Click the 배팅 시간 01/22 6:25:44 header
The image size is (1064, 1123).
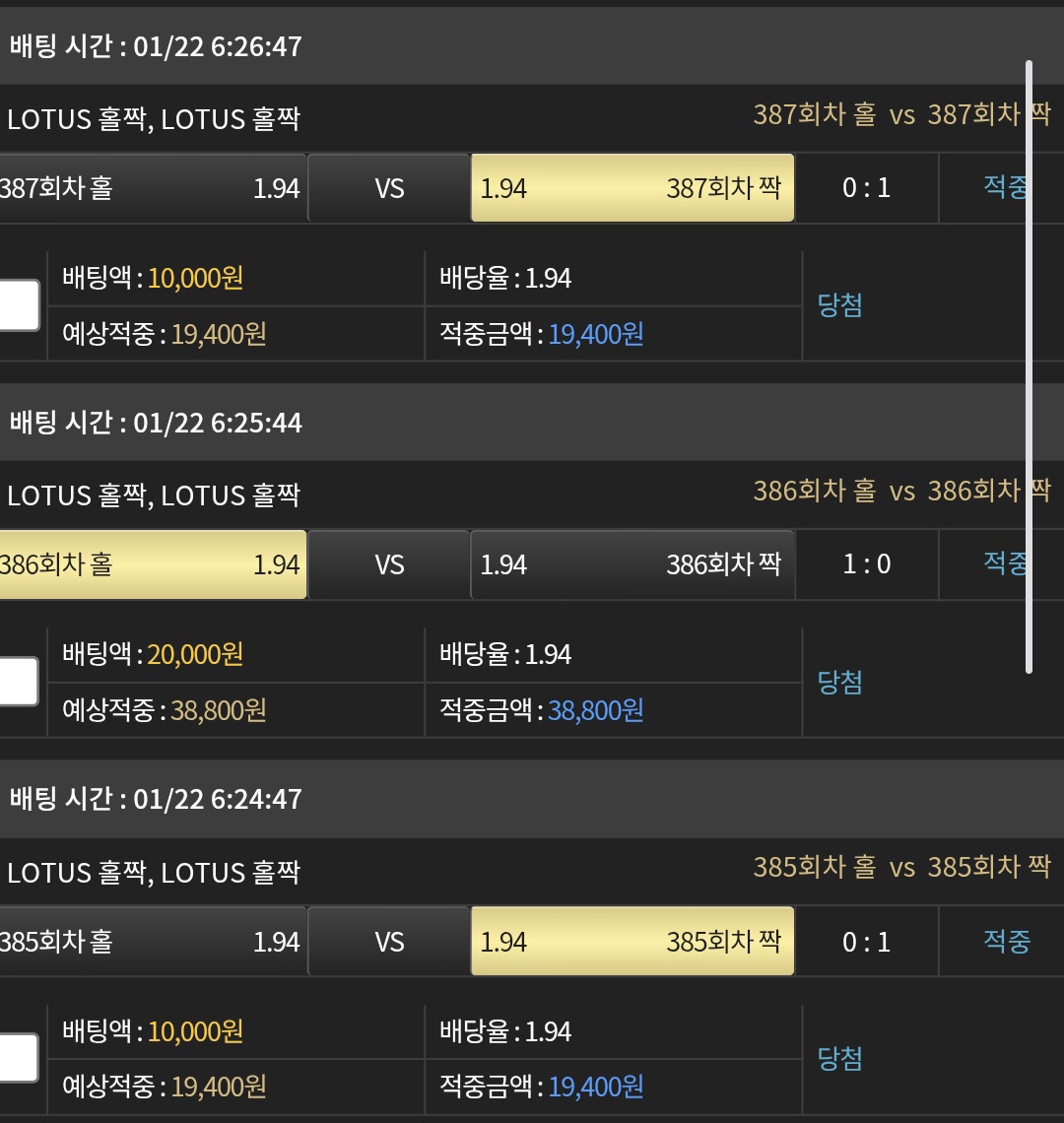pos(156,423)
